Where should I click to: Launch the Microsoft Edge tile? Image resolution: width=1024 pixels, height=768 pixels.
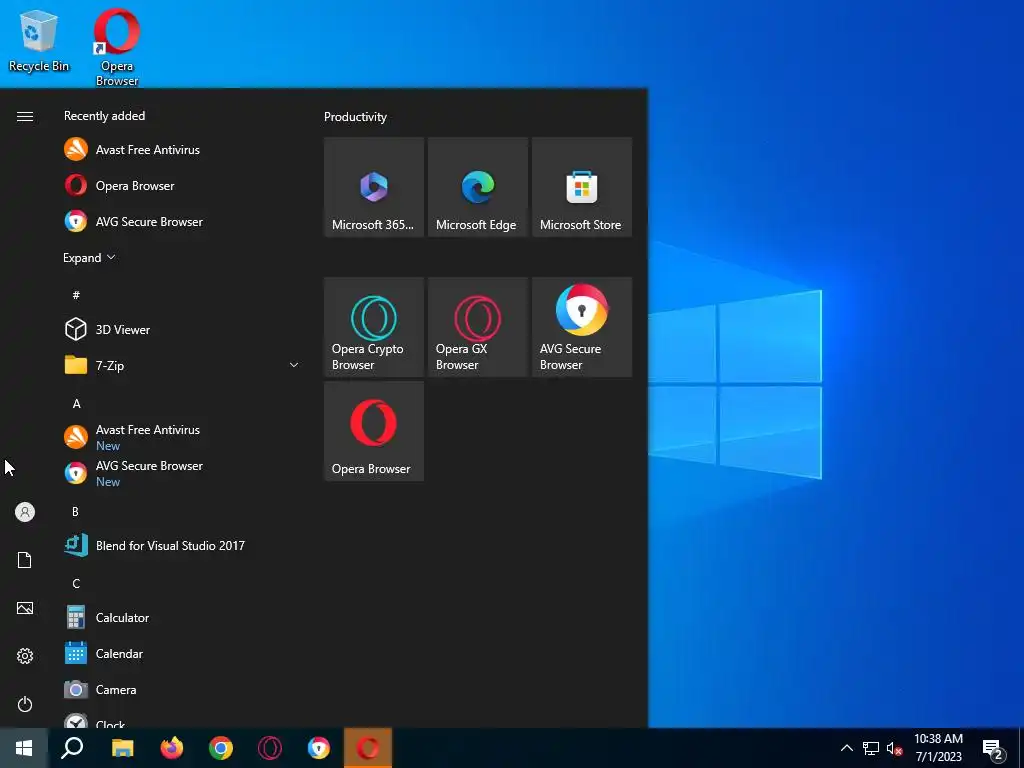coord(477,187)
